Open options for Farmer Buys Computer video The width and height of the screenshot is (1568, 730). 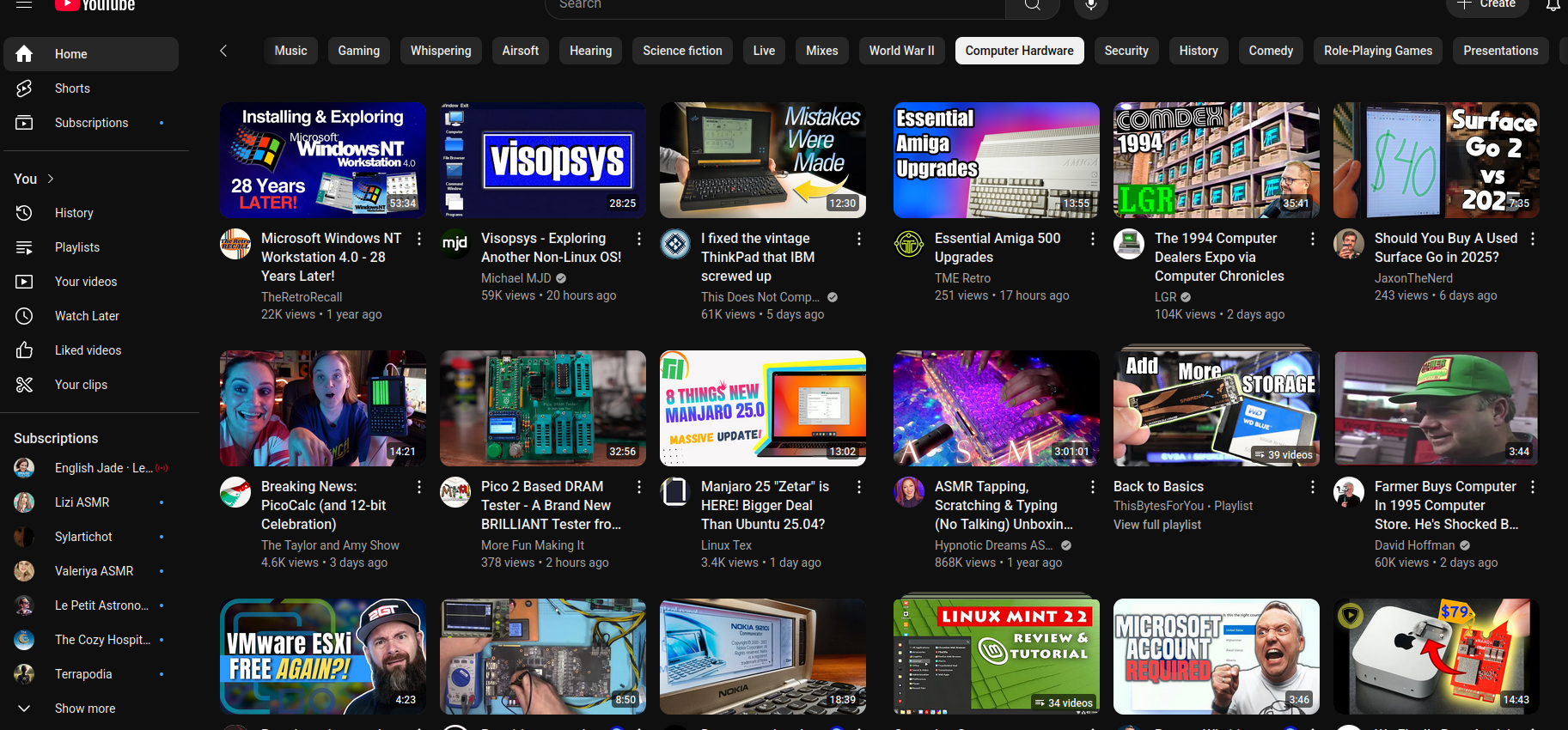pyautogui.click(x=1533, y=487)
